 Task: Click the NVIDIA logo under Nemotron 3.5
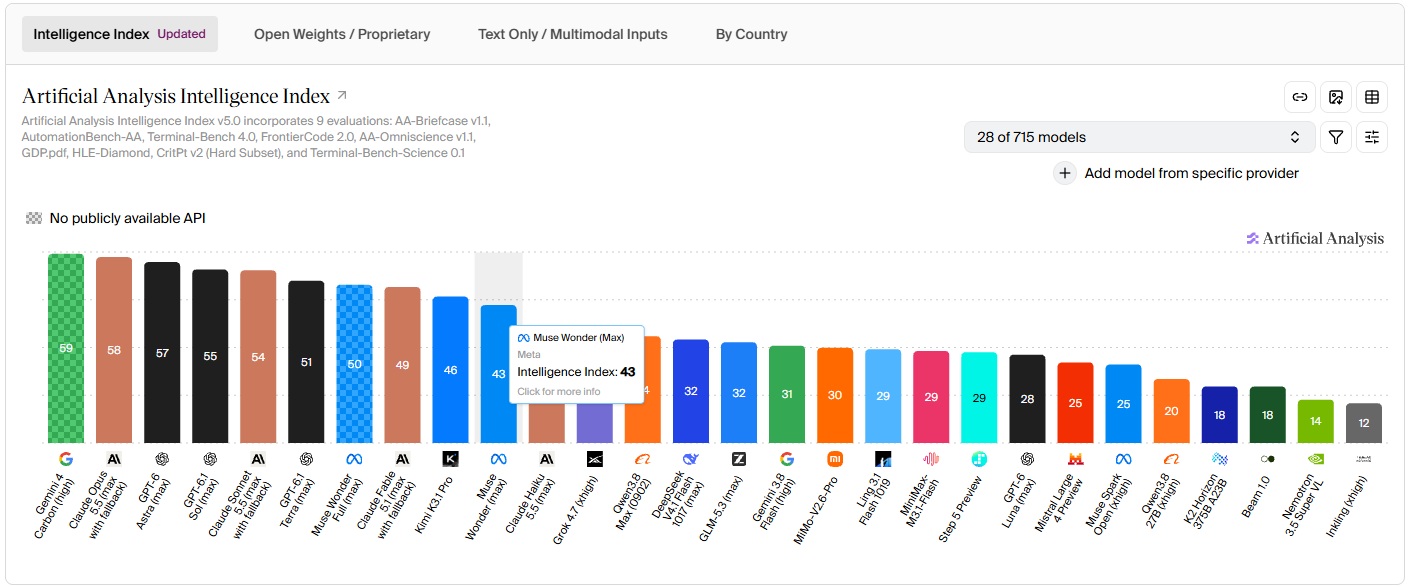[1316, 459]
